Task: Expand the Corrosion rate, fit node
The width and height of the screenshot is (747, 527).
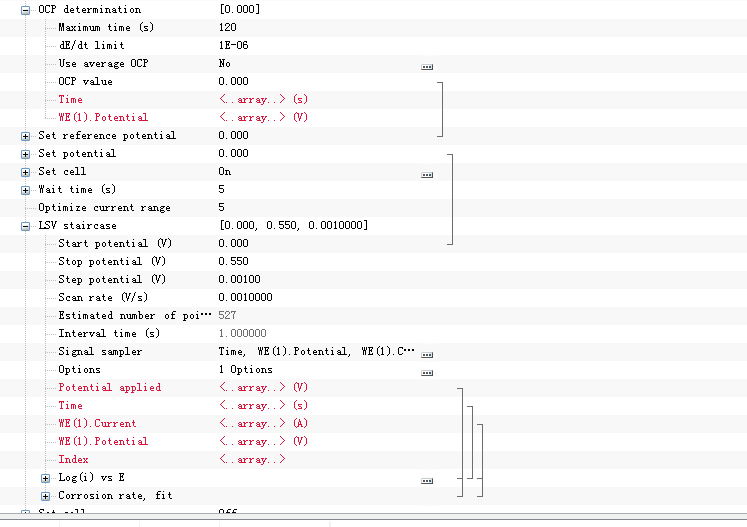Action: click(x=45, y=497)
